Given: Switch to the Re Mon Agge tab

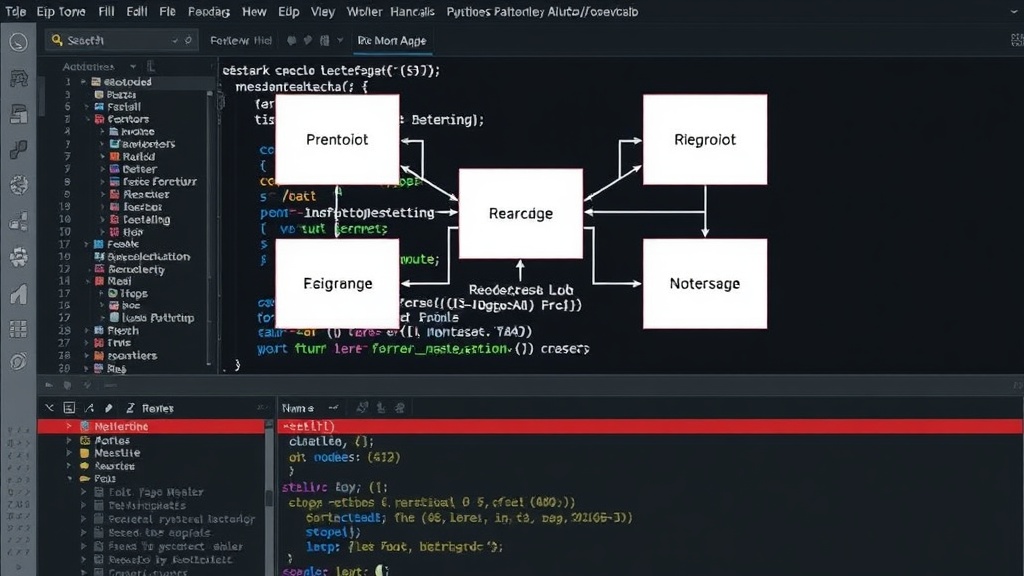Looking at the screenshot, I should click(392, 40).
